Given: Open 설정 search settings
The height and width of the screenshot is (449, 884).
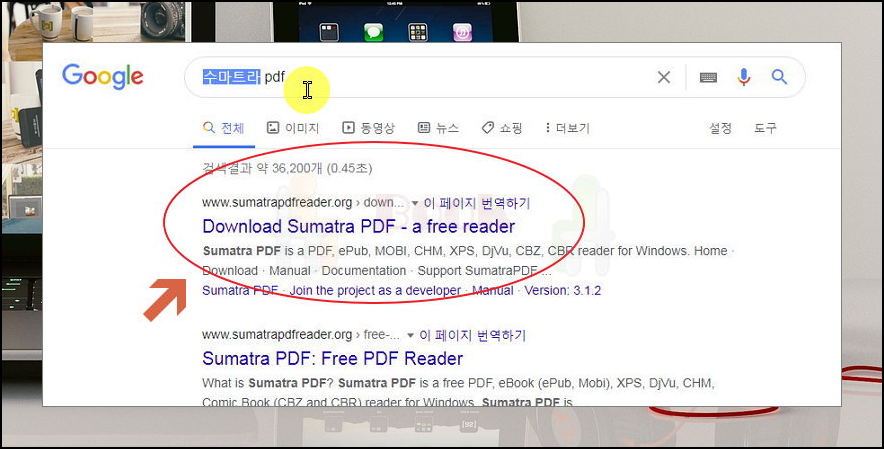Looking at the screenshot, I should click(721, 128).
